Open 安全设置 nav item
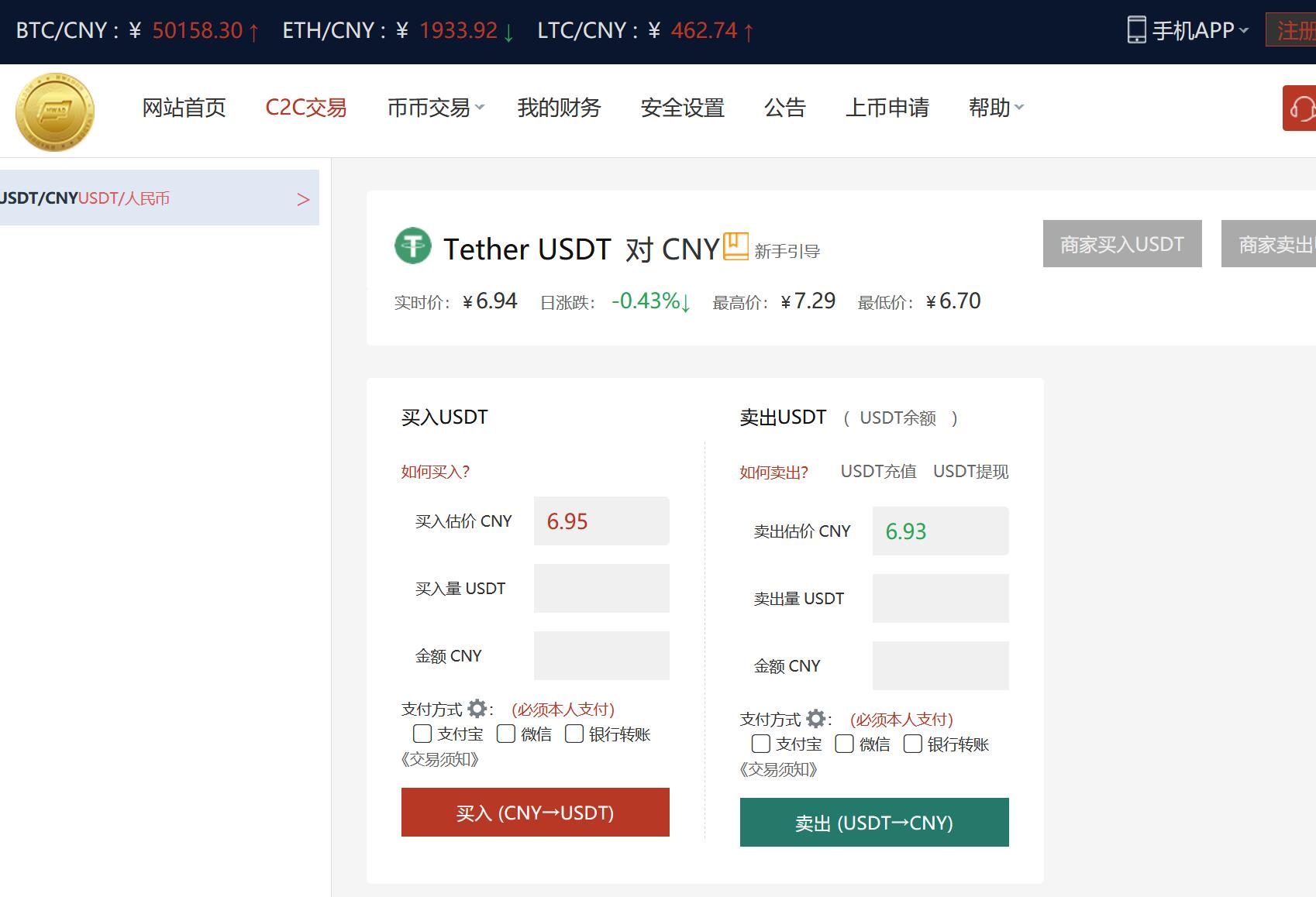The height and width of the screenshot is (897, 1316). point(682,108)
